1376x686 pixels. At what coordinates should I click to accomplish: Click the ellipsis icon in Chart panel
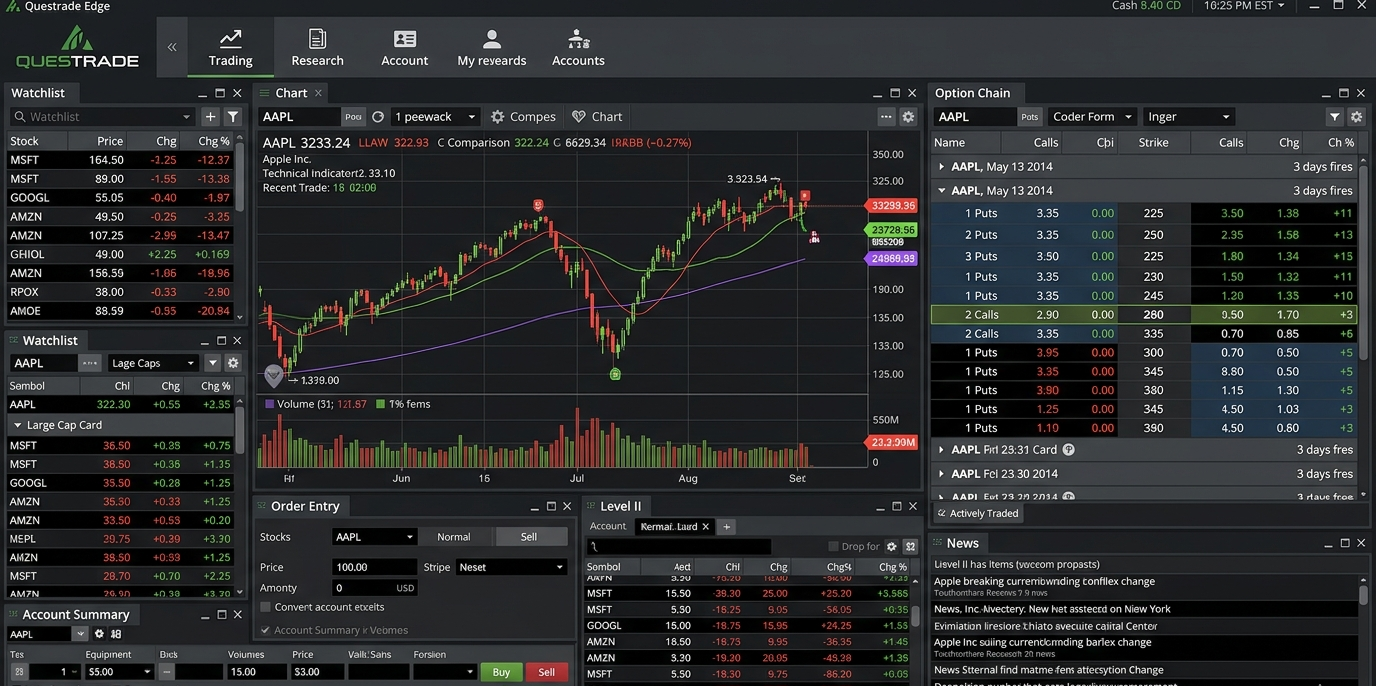tap(885, 116)
